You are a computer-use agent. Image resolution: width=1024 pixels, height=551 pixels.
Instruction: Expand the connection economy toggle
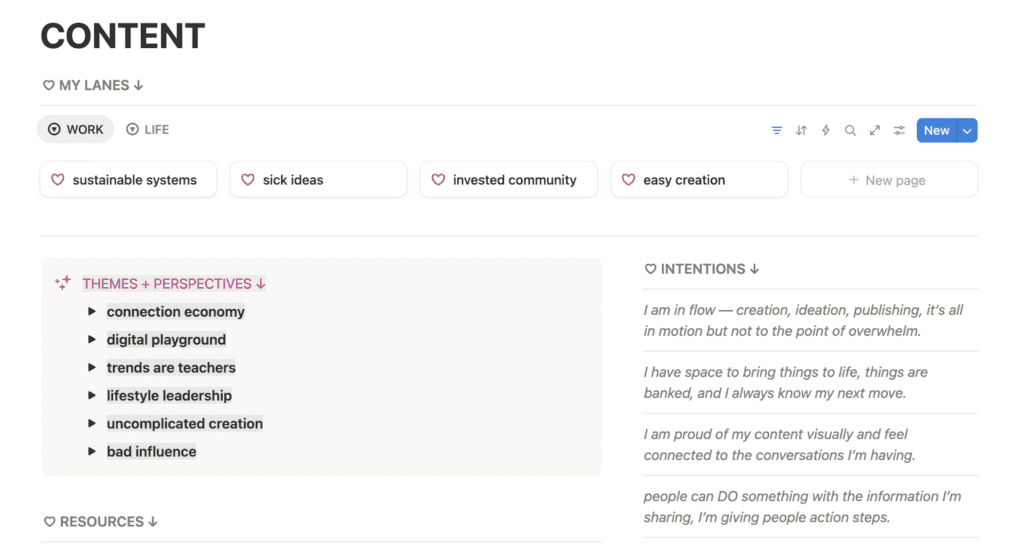point(92,312)
